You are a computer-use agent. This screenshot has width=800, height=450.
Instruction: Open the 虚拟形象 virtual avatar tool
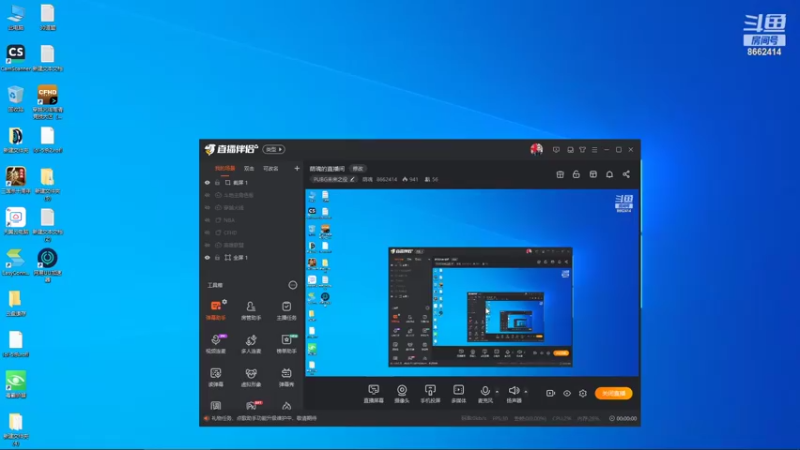(251, 377)
